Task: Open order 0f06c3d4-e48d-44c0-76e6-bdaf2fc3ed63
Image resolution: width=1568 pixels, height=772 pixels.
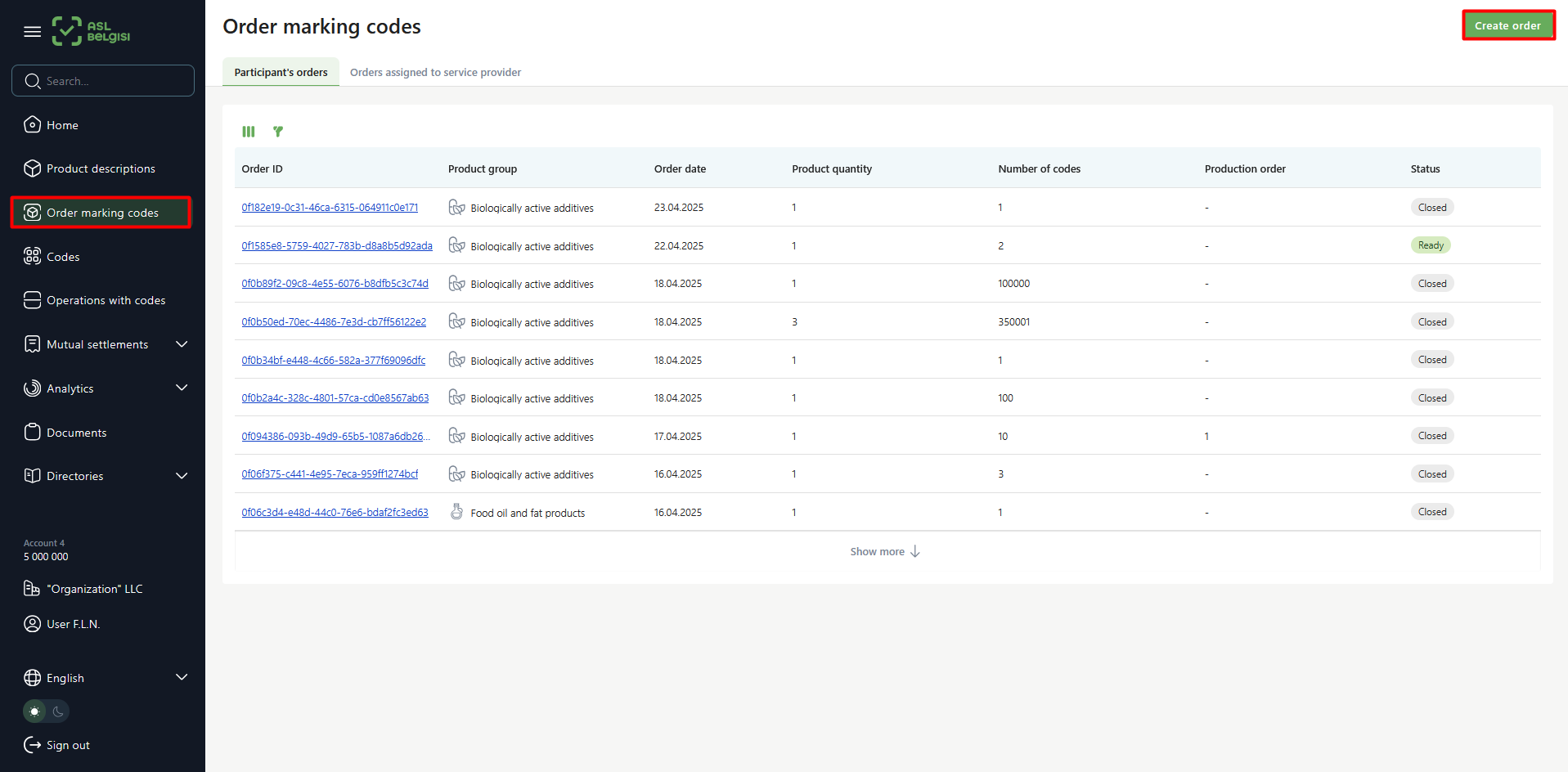Action: (x=335, y=512)
